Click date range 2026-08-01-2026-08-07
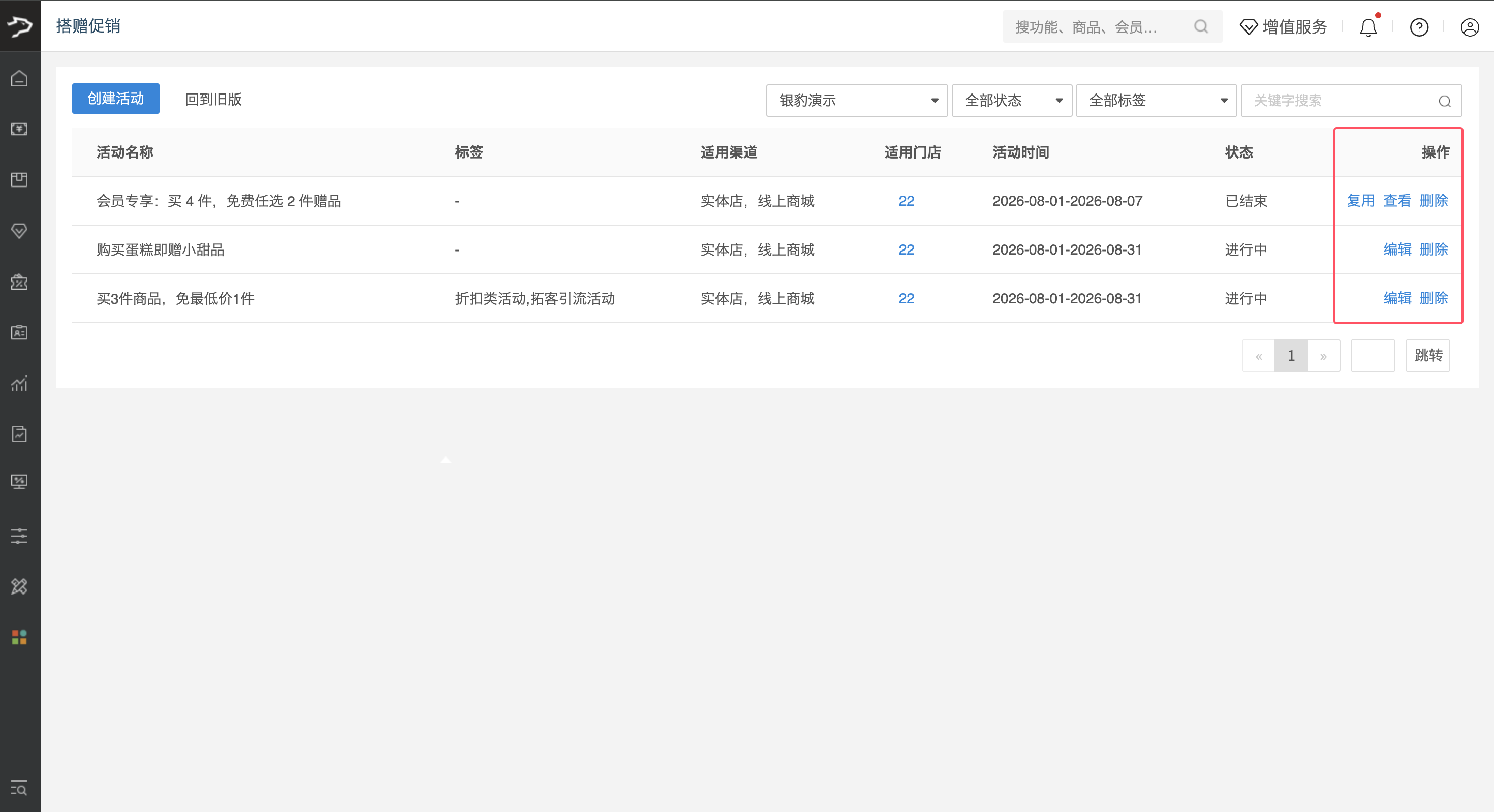Screen dimensions: 1494x812 (1067, 201)
